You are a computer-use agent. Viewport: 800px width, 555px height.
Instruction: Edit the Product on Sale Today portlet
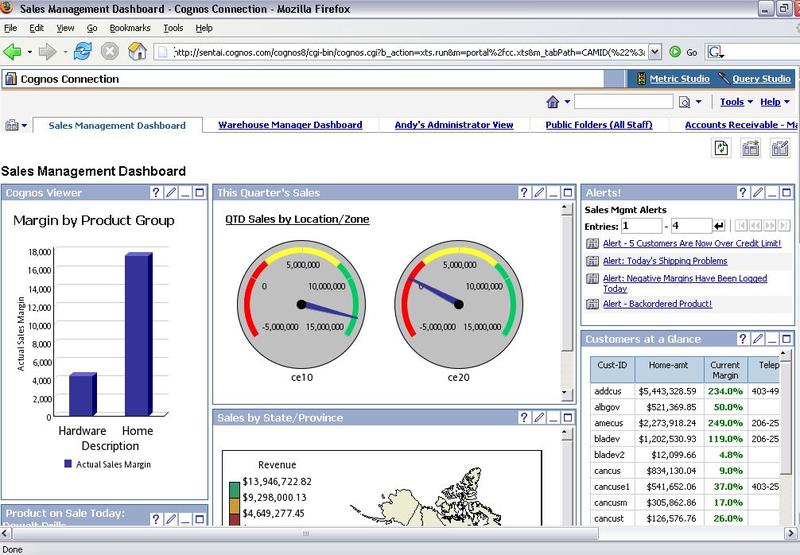pos(171,519)
